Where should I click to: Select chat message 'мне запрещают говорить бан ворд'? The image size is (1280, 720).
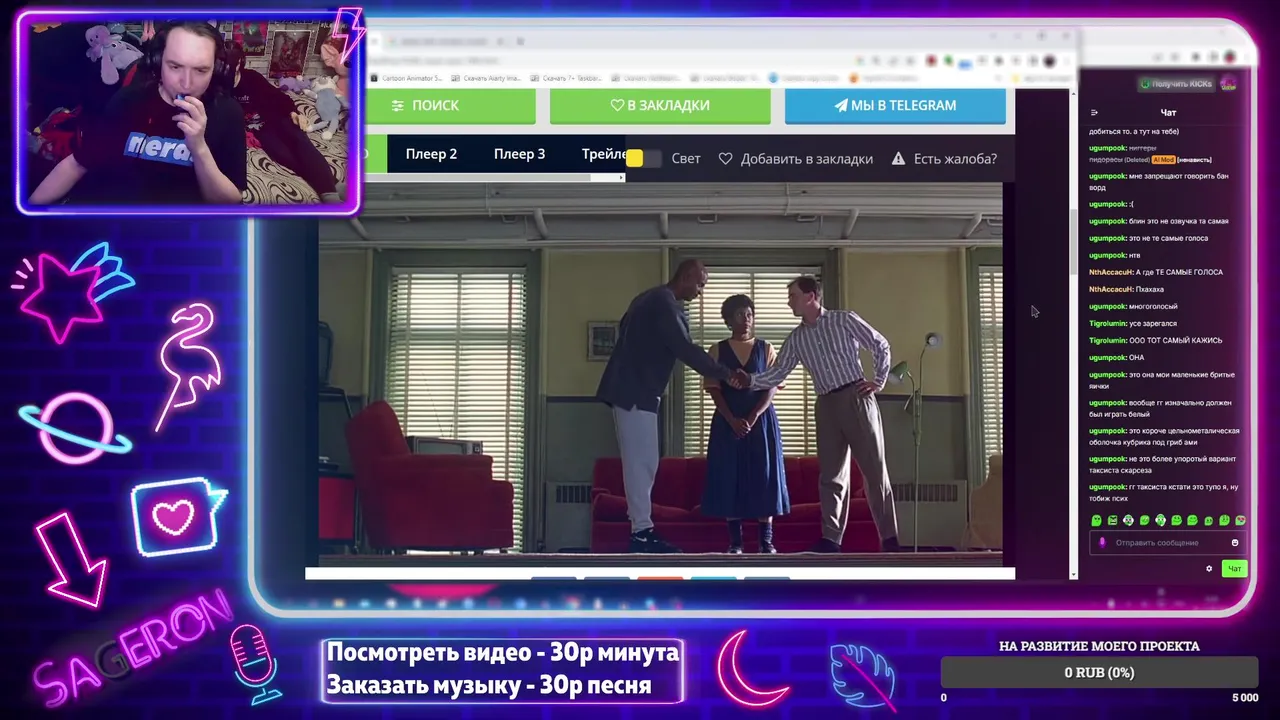click(1159, 181)
